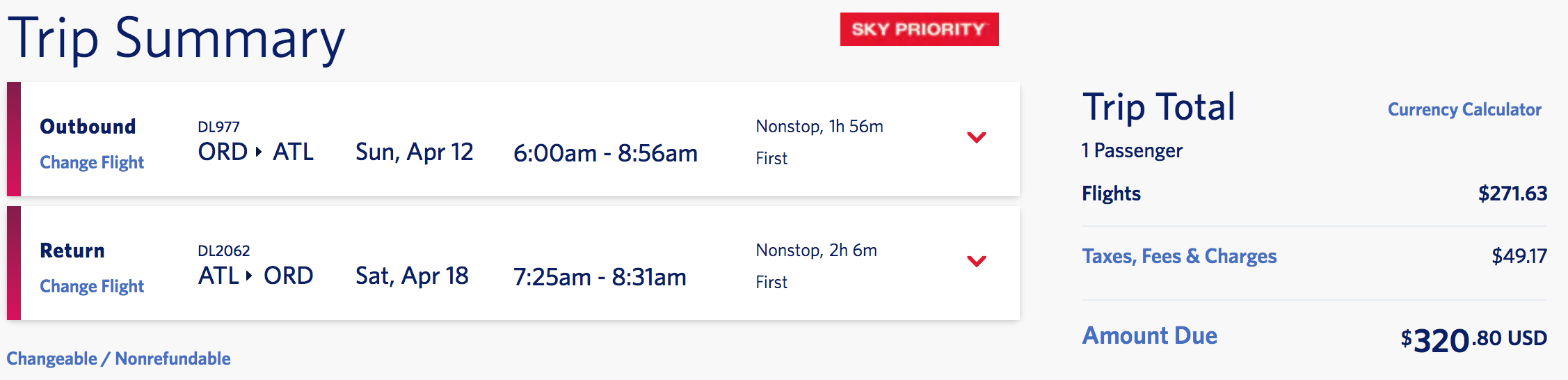The height and width of the screenshot is (380, 1568).
Task: Click the Sun, Apr 12 outbound date
Action: point(414,152)
